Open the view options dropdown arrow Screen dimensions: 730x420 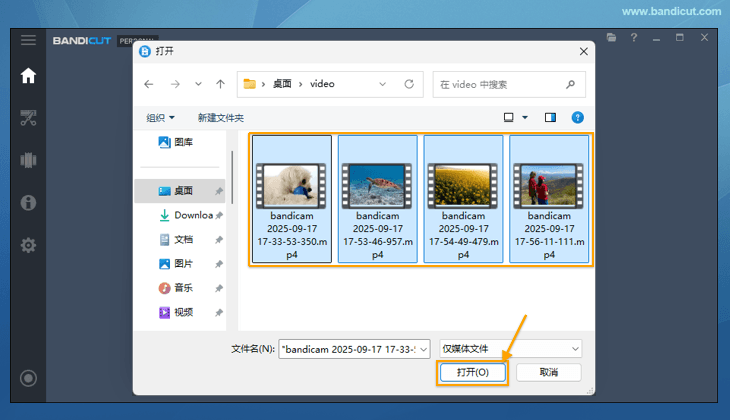[x=525, y=118]
